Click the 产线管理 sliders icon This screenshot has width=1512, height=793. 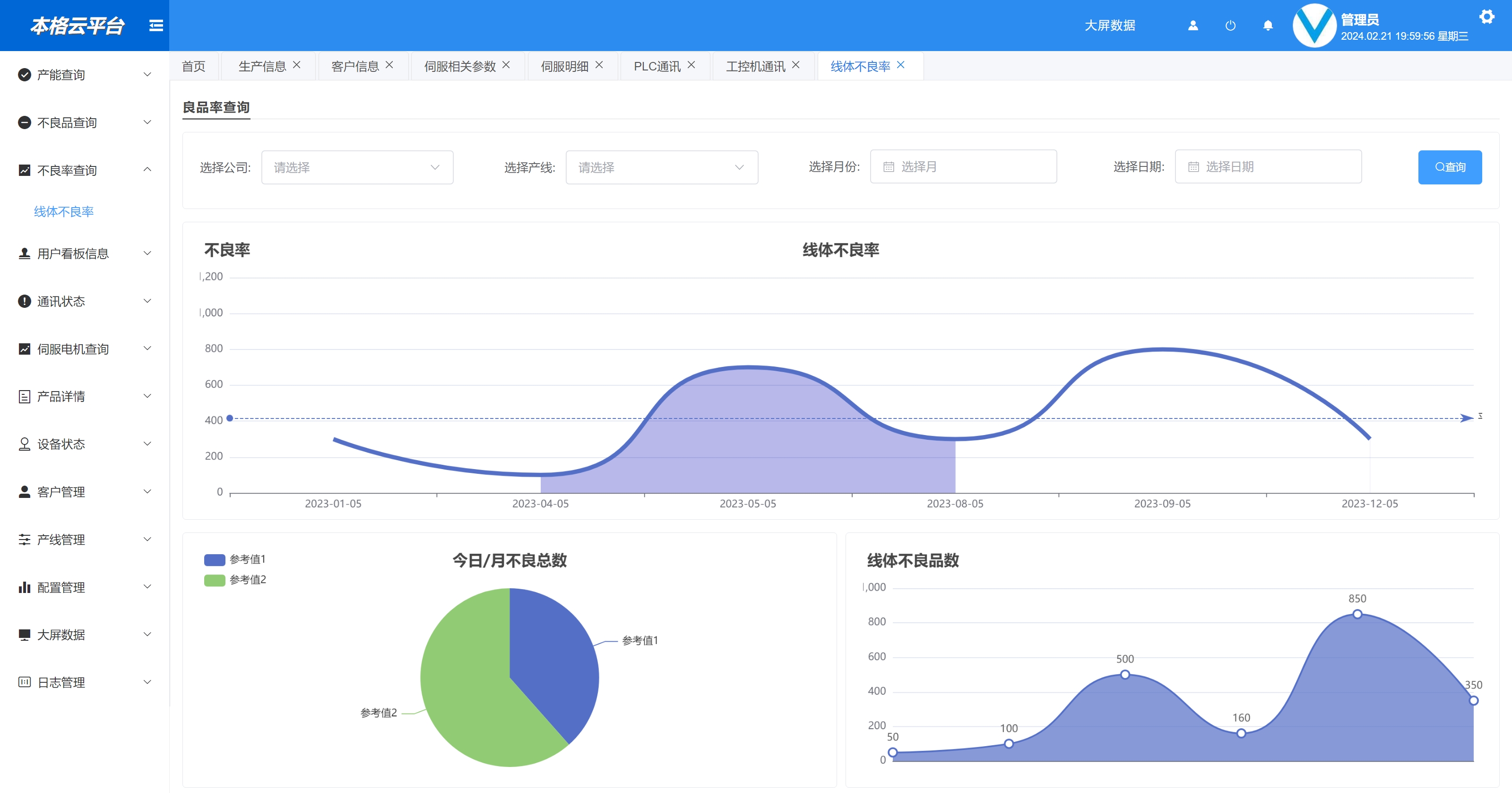[x=25, y=539]
